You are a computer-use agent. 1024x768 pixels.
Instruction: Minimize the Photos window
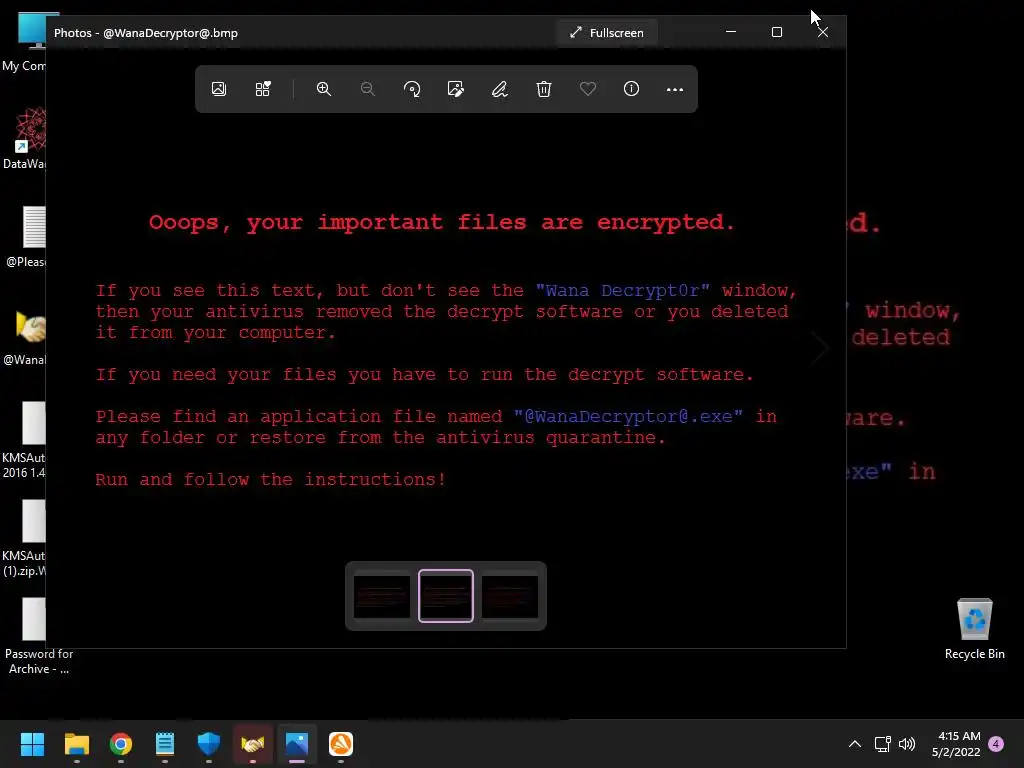click(731, 32)
